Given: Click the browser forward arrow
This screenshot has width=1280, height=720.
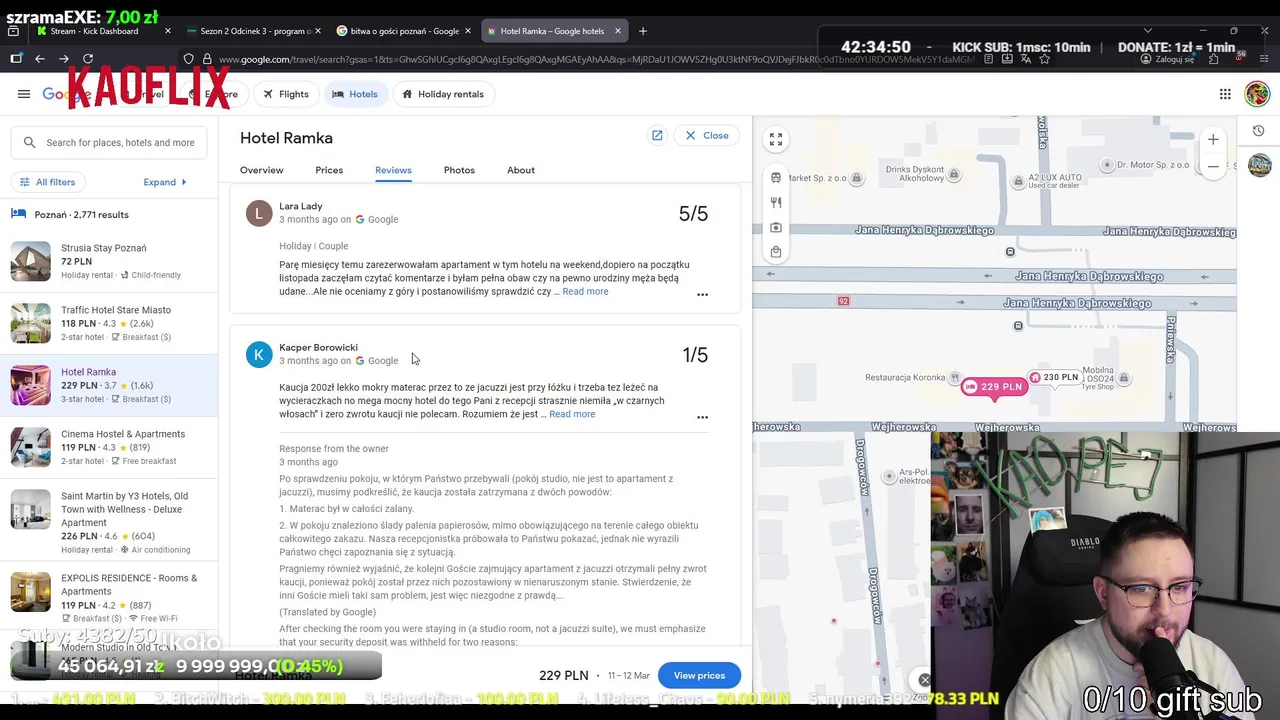Looking at the screenshot, I should pyautogui.click(x=64, y=59).
